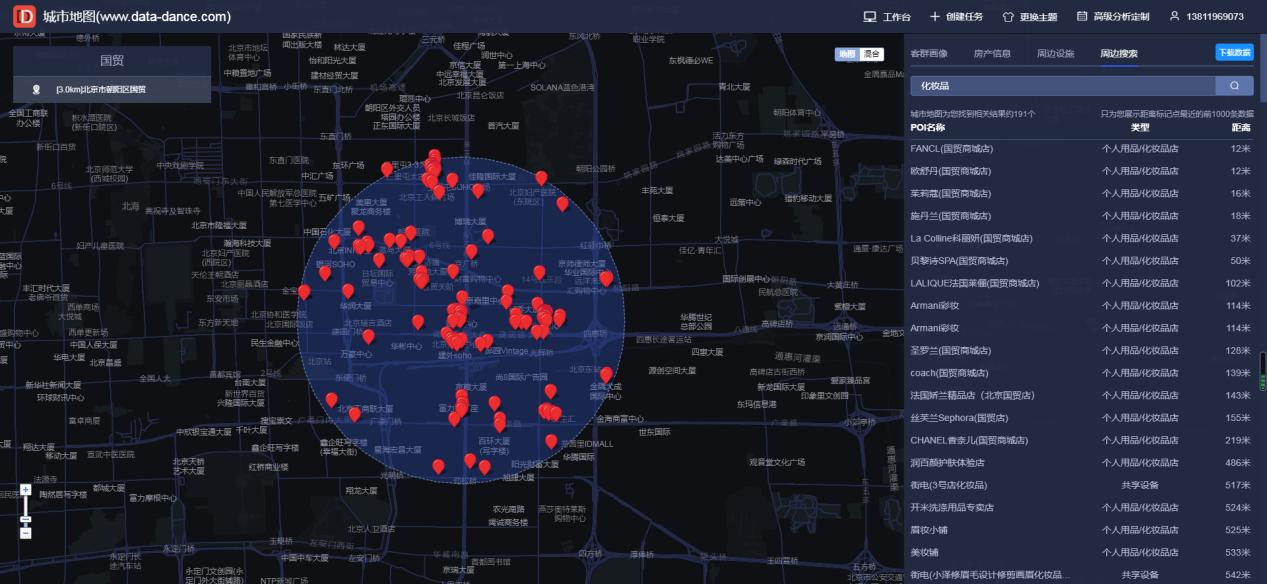Select the 茉莉蔻(国贸商城店) result
The height and width of the screenshot is (584, 1267).
tap(1081, 193)
